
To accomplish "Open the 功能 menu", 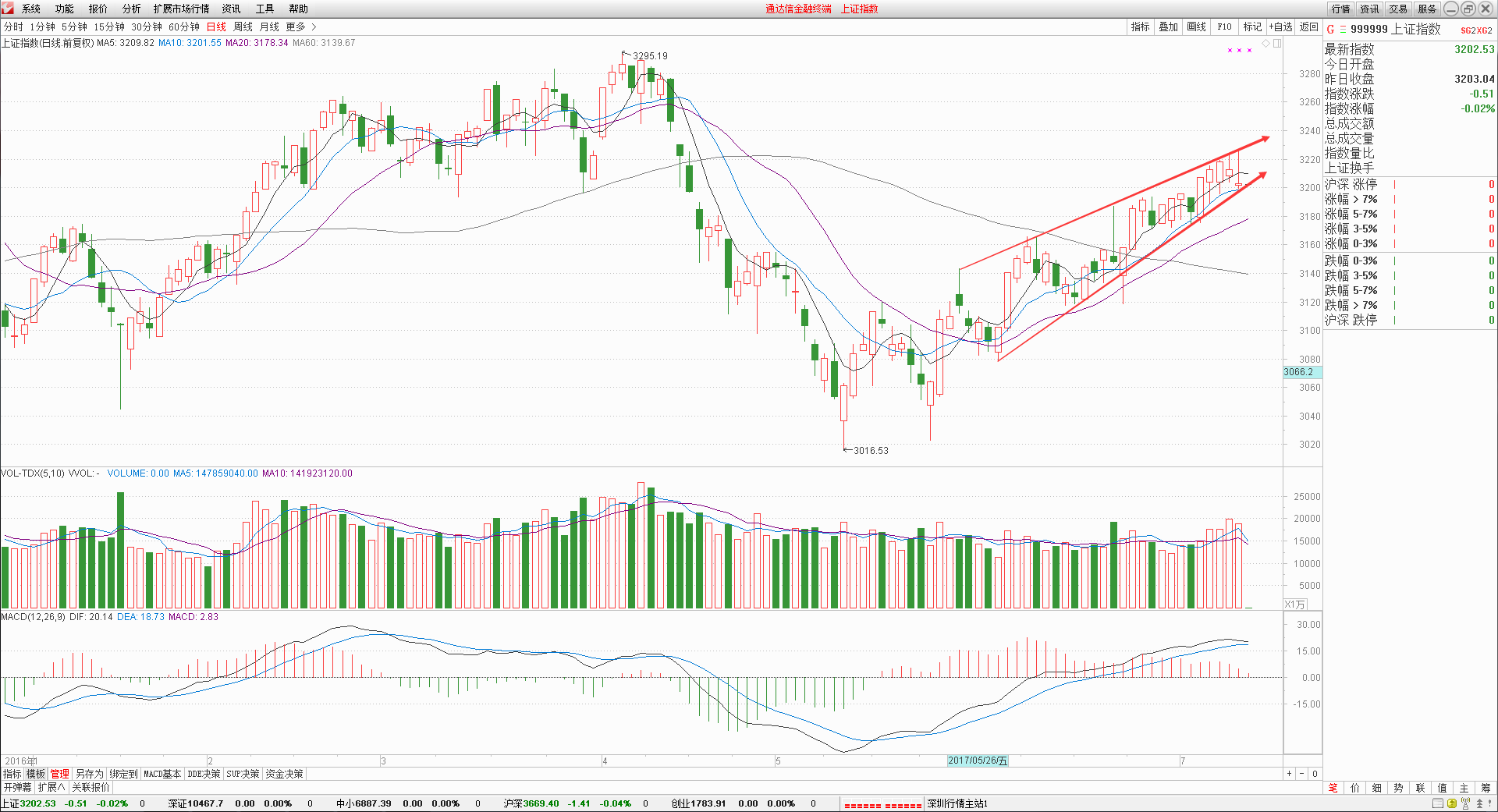I will coord(65,9).
